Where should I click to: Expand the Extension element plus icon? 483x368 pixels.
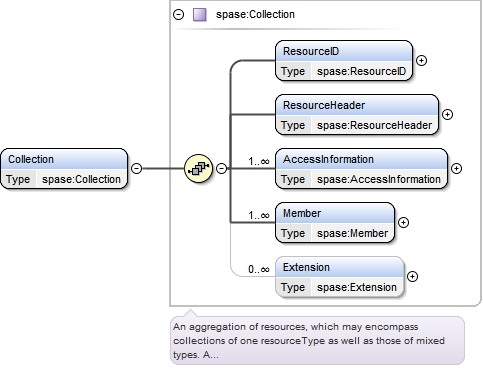pyautogui.click(x=413, y=276)
